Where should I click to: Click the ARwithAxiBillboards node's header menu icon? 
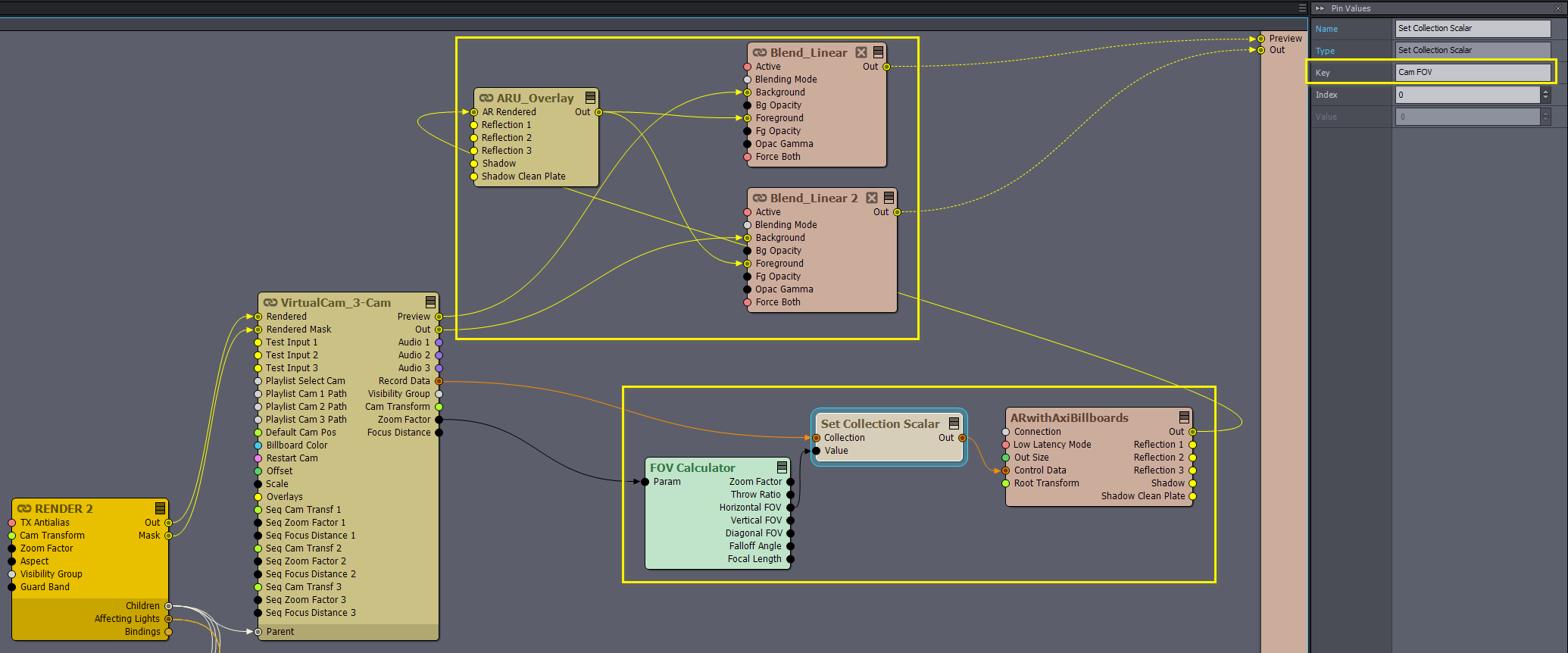pyautogui.click(x=1184, y=417)
